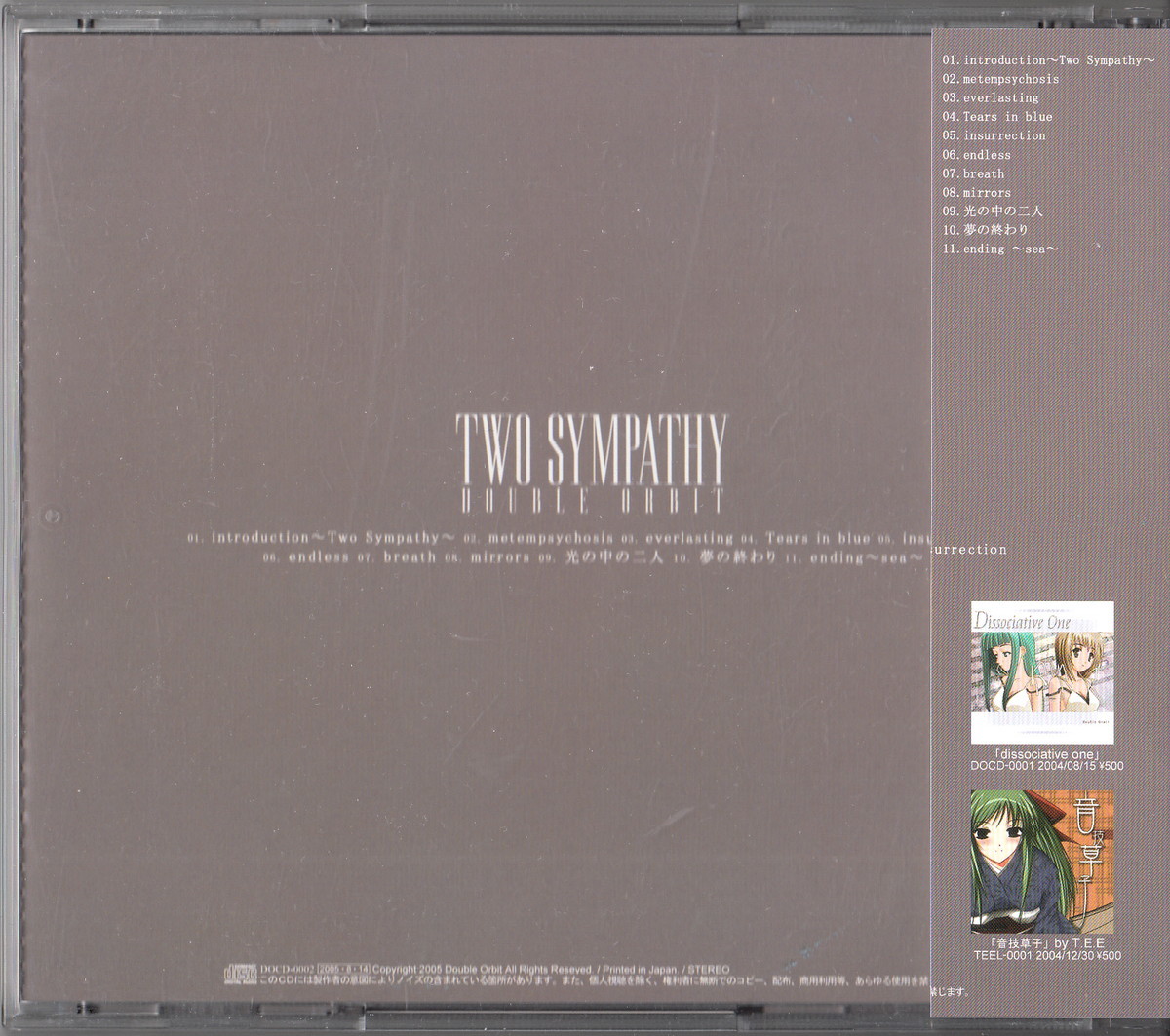Click 'endless' in the center track line
This screenshot has width=1170, height=1036.
coord(318,557)
